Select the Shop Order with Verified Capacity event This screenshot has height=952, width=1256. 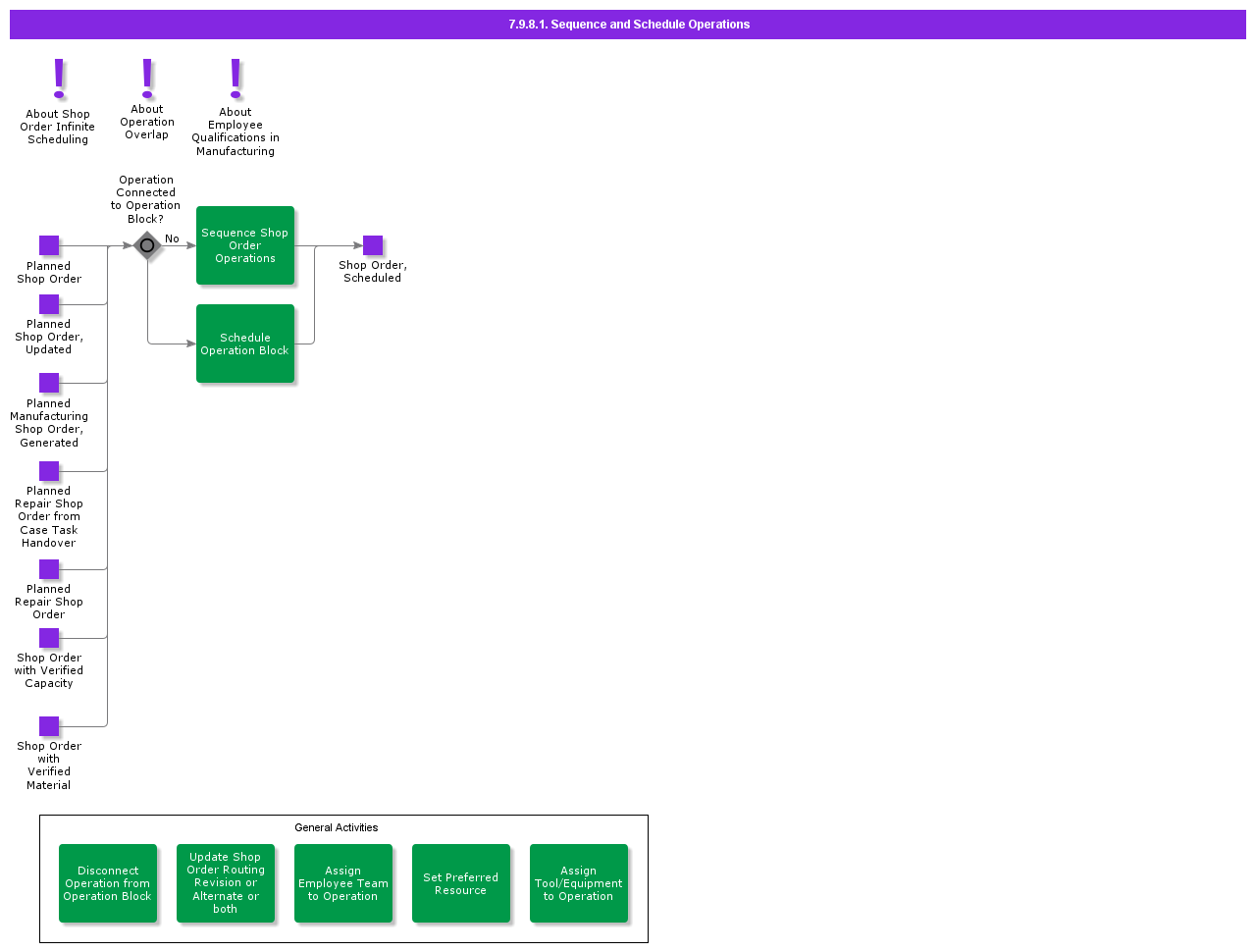(x=49, y=638)
